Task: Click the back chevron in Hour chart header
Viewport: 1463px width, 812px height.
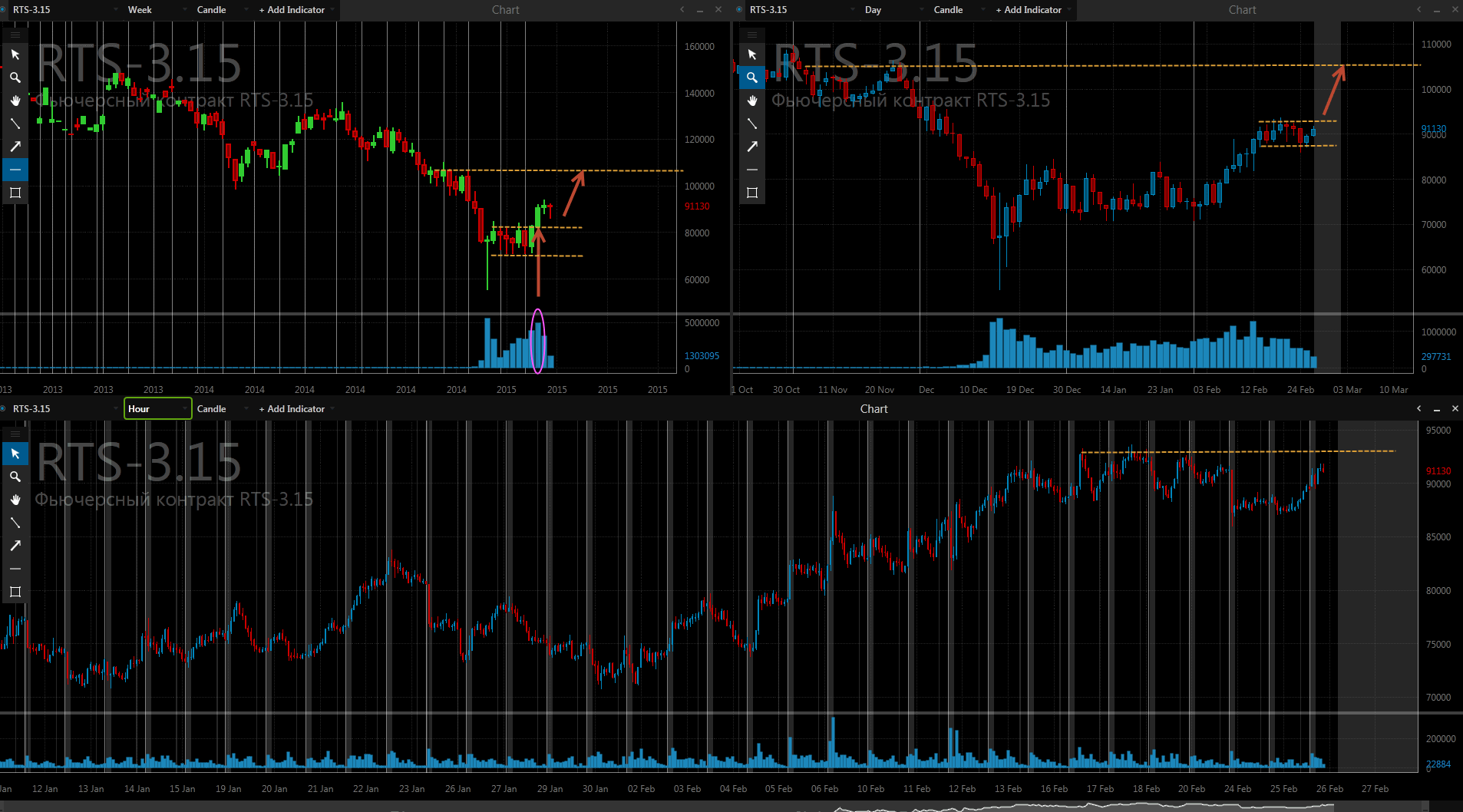Action: coord(1418,409)
